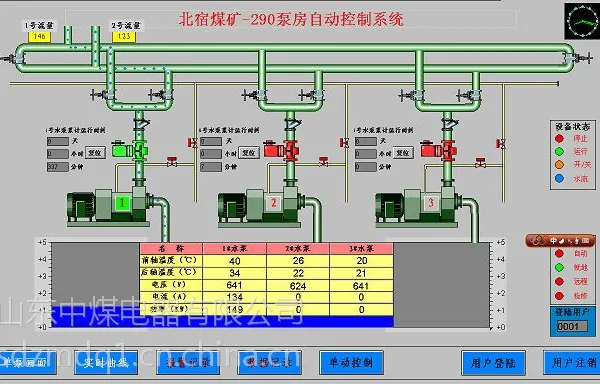This screenshot has height=384, width=600.
Task: Click the 2号流量 value 133
Action: point(124,37)
